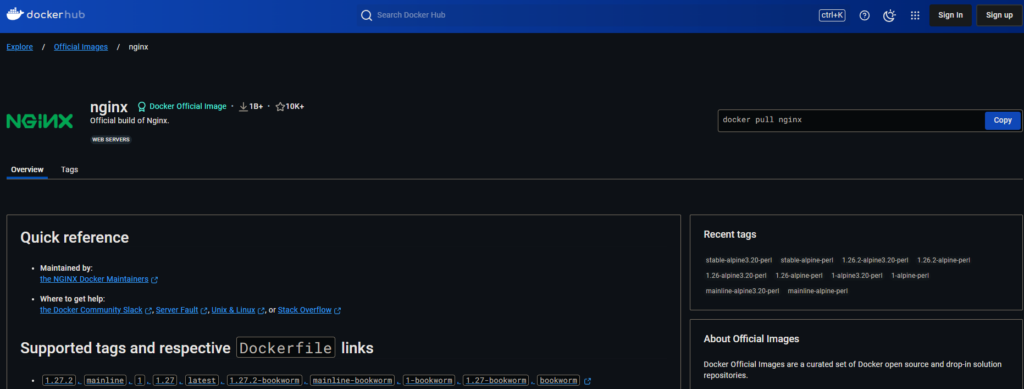Switch to the Tags tab

click(70, 170)
